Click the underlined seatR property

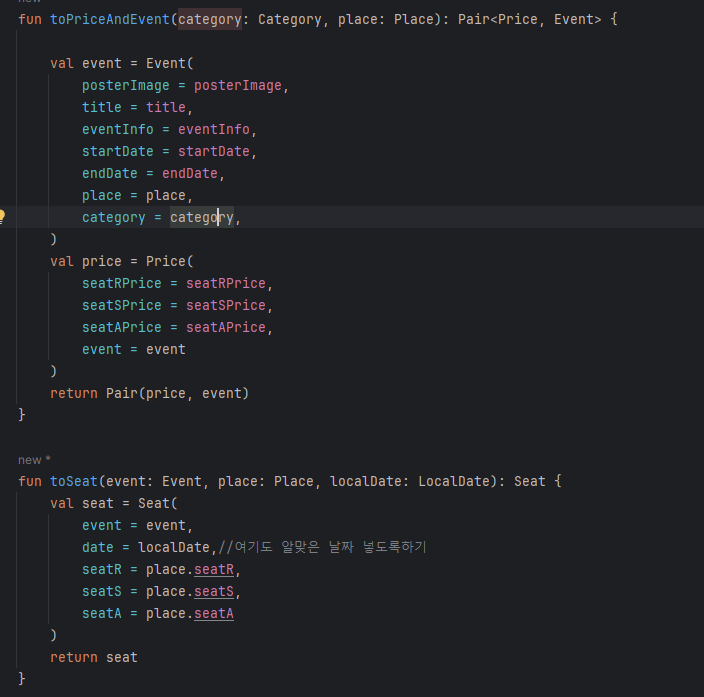[x=214, y=569]
